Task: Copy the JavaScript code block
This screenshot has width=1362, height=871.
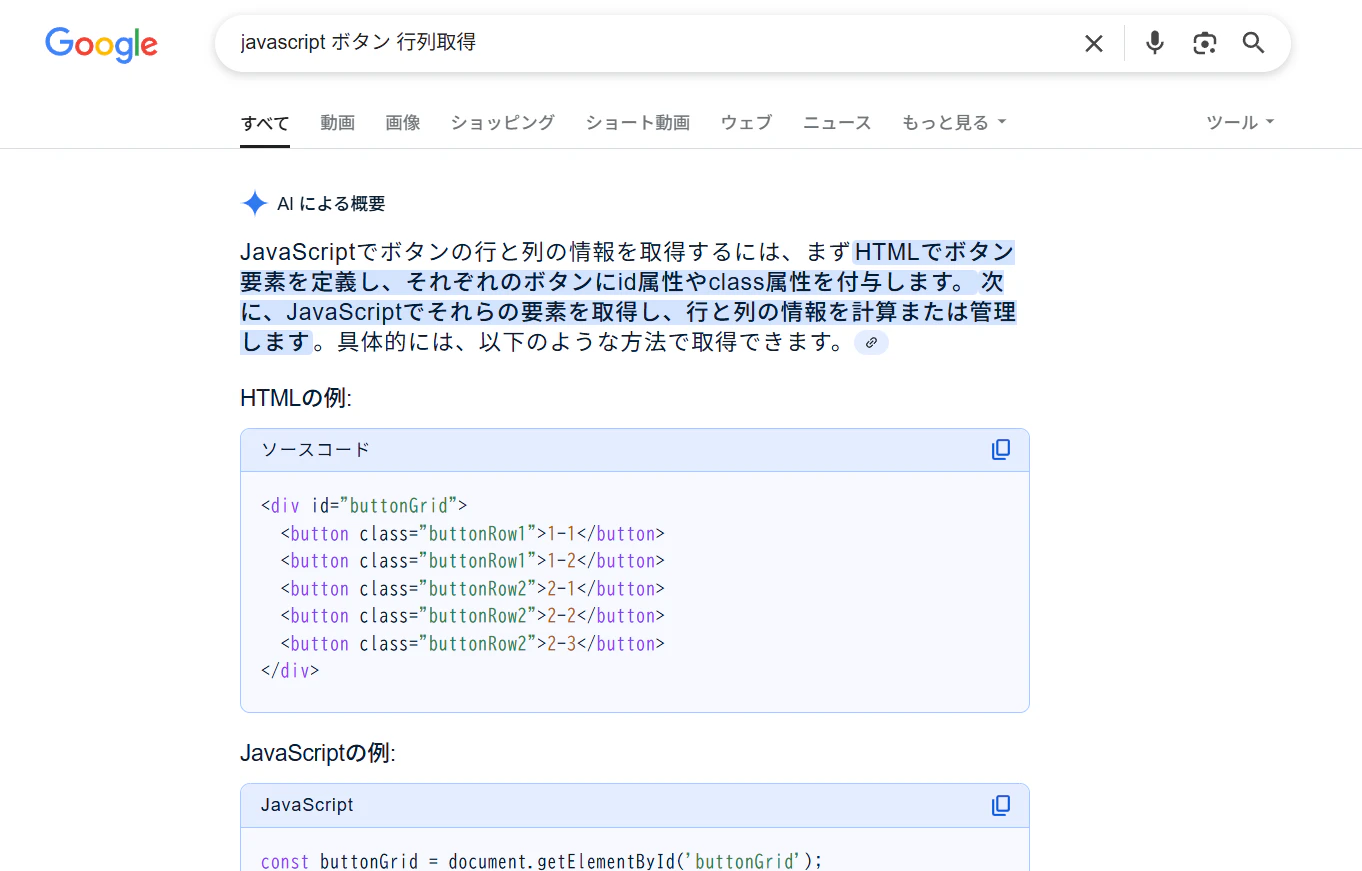Action: coord(1001,806)
